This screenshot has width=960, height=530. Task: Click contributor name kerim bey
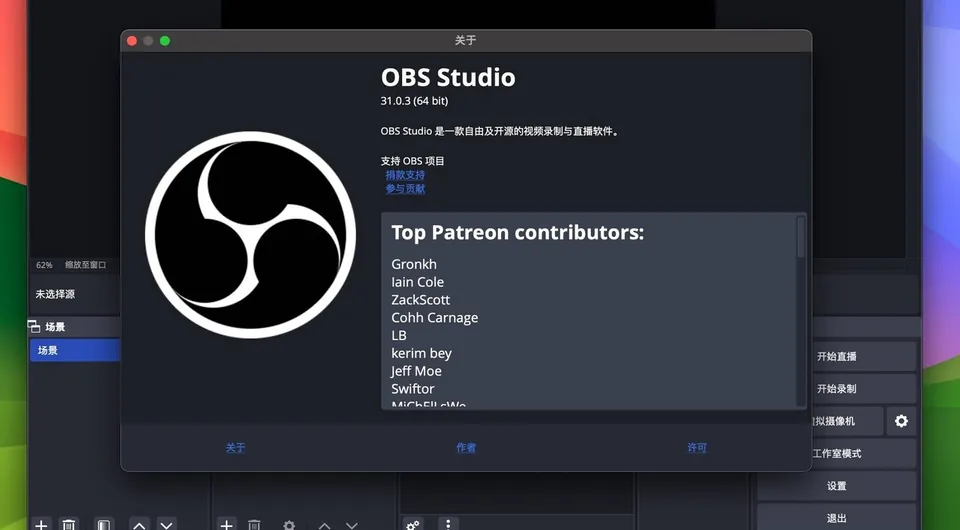click(x=421, y=353)
